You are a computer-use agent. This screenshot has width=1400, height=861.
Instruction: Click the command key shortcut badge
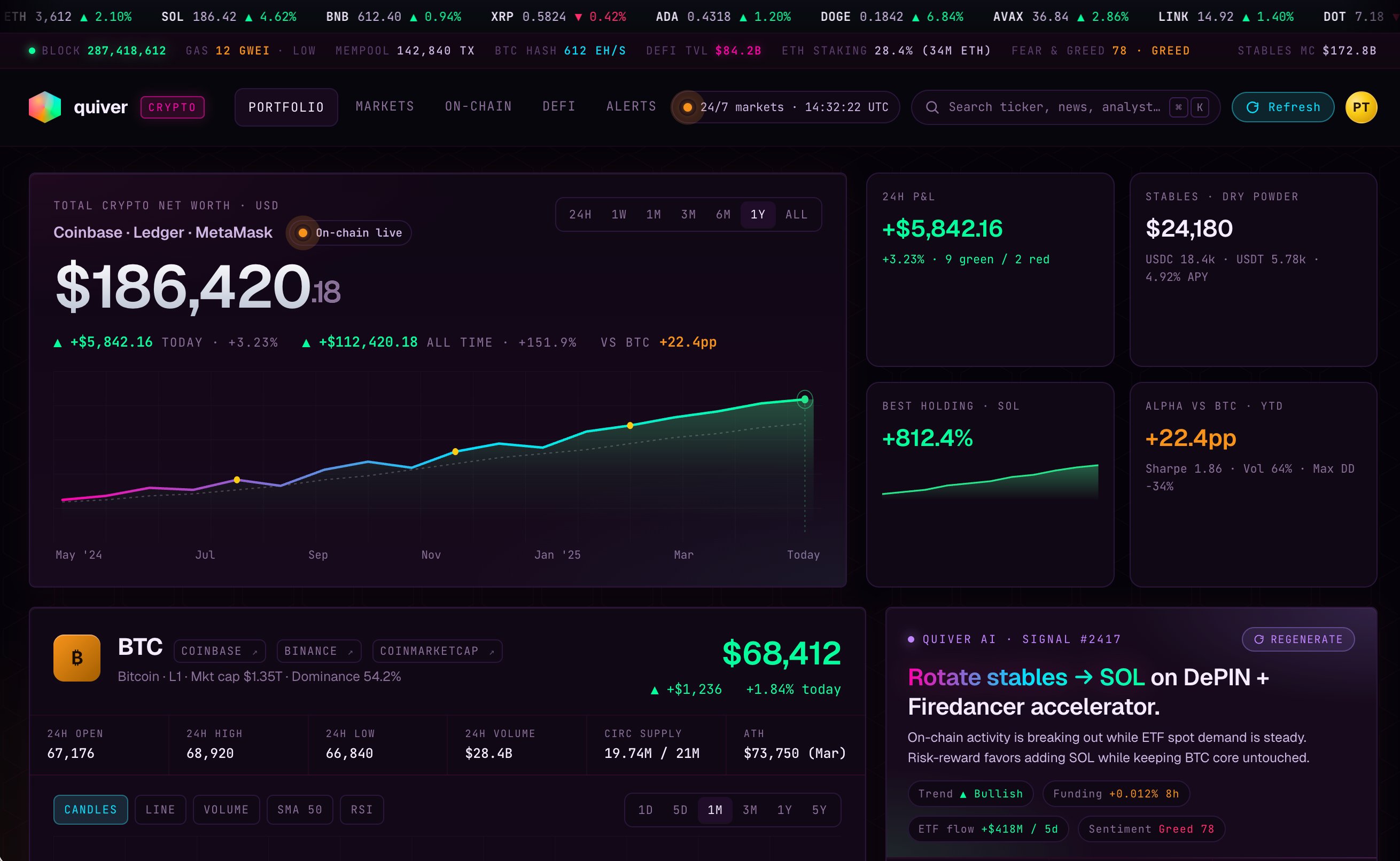[1178, 107]
